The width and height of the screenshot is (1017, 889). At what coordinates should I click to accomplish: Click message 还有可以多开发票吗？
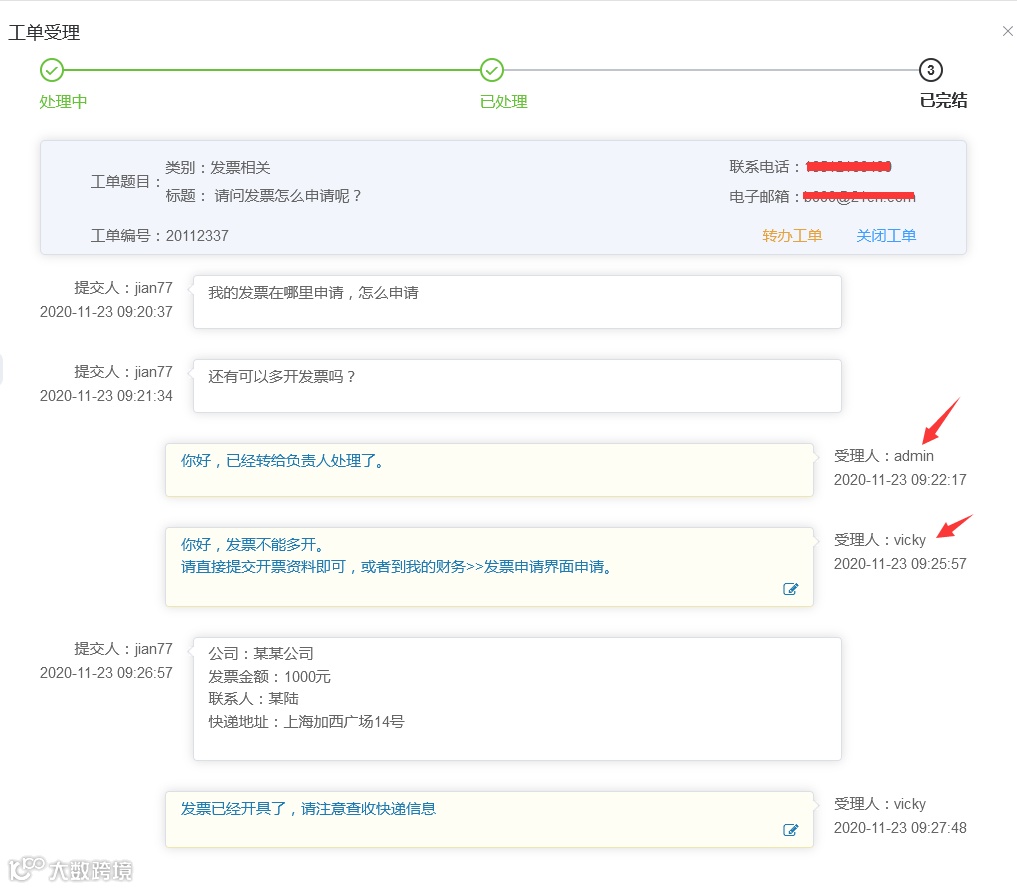pyautogui.click(x=282, y=377)
